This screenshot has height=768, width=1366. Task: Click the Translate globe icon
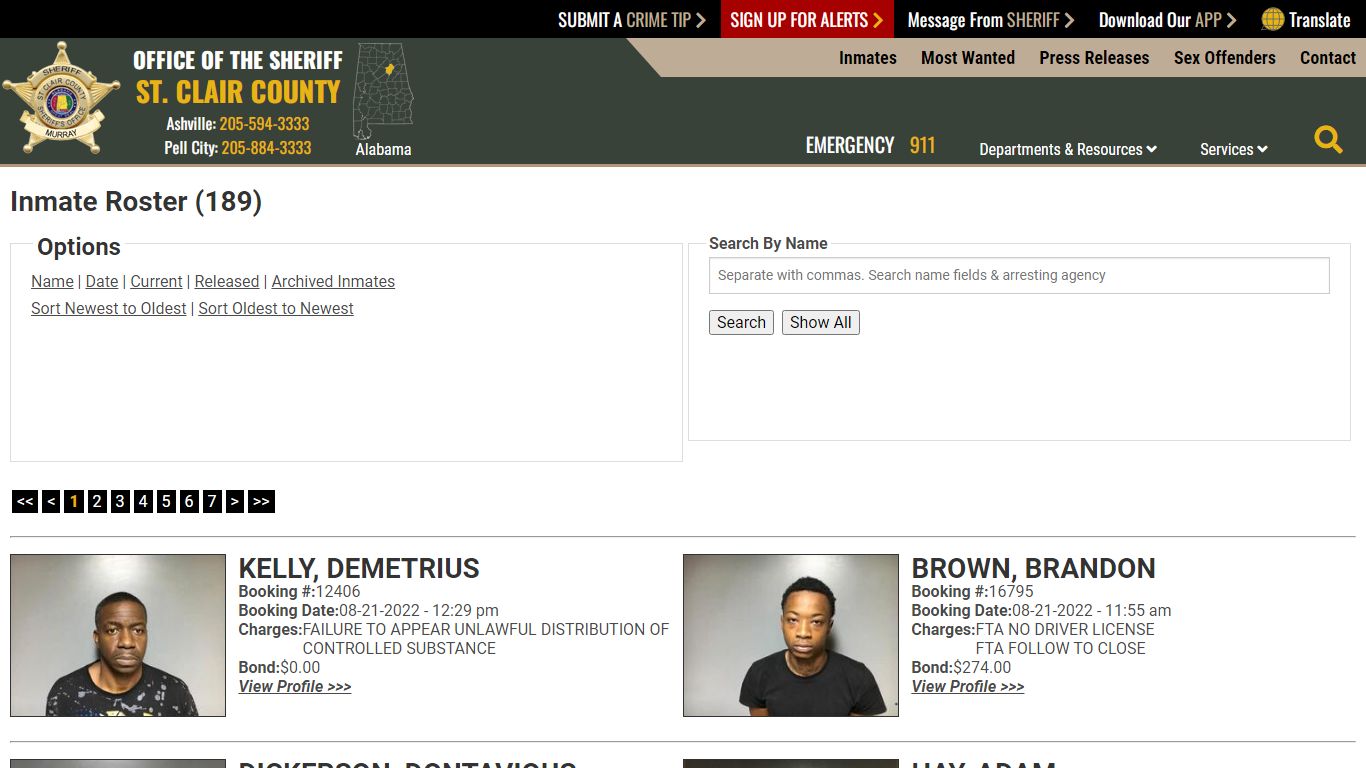point(1272,19)
